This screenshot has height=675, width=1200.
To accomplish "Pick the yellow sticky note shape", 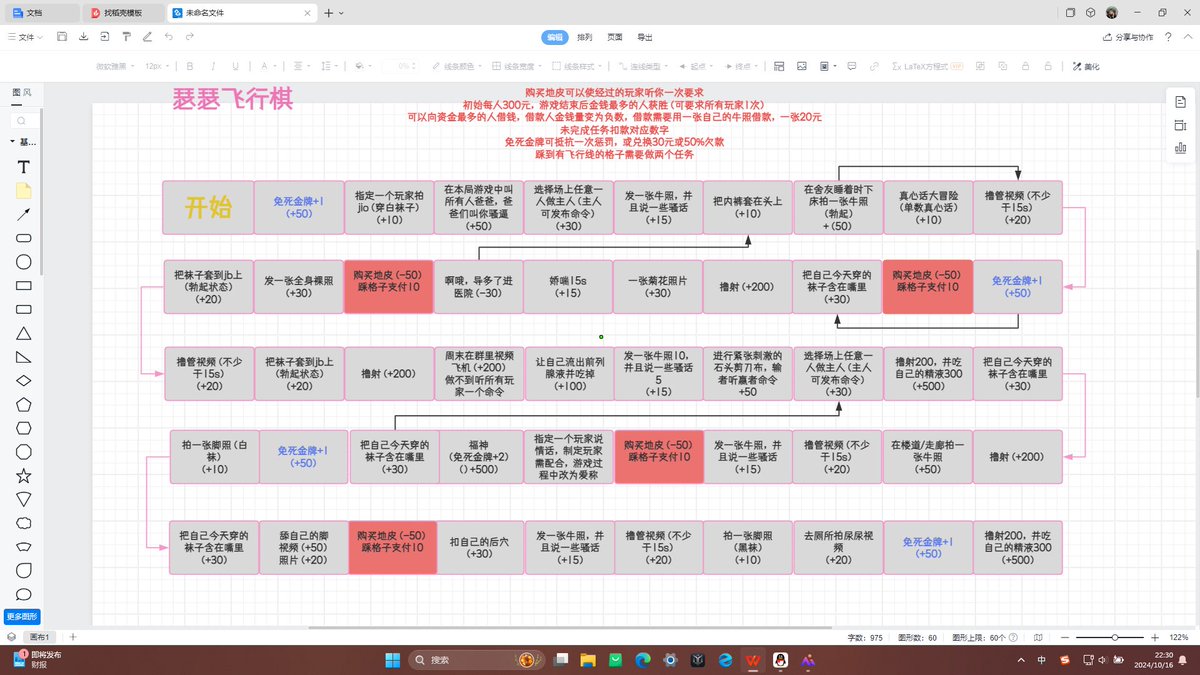I will tap(24, 190).
